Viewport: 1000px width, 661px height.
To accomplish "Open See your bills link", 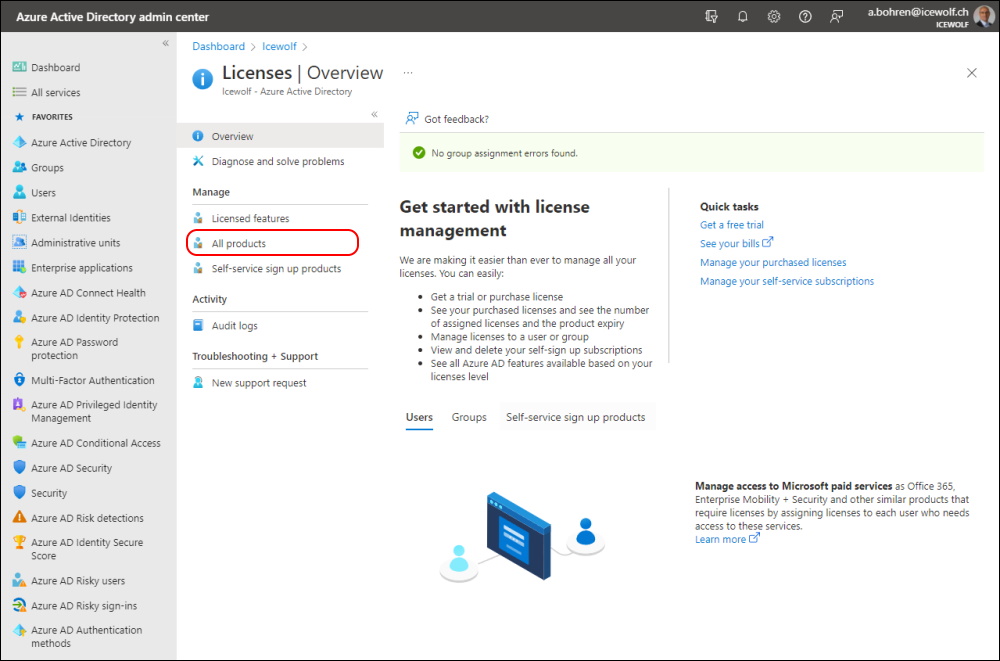I will [x=737, y=243].
